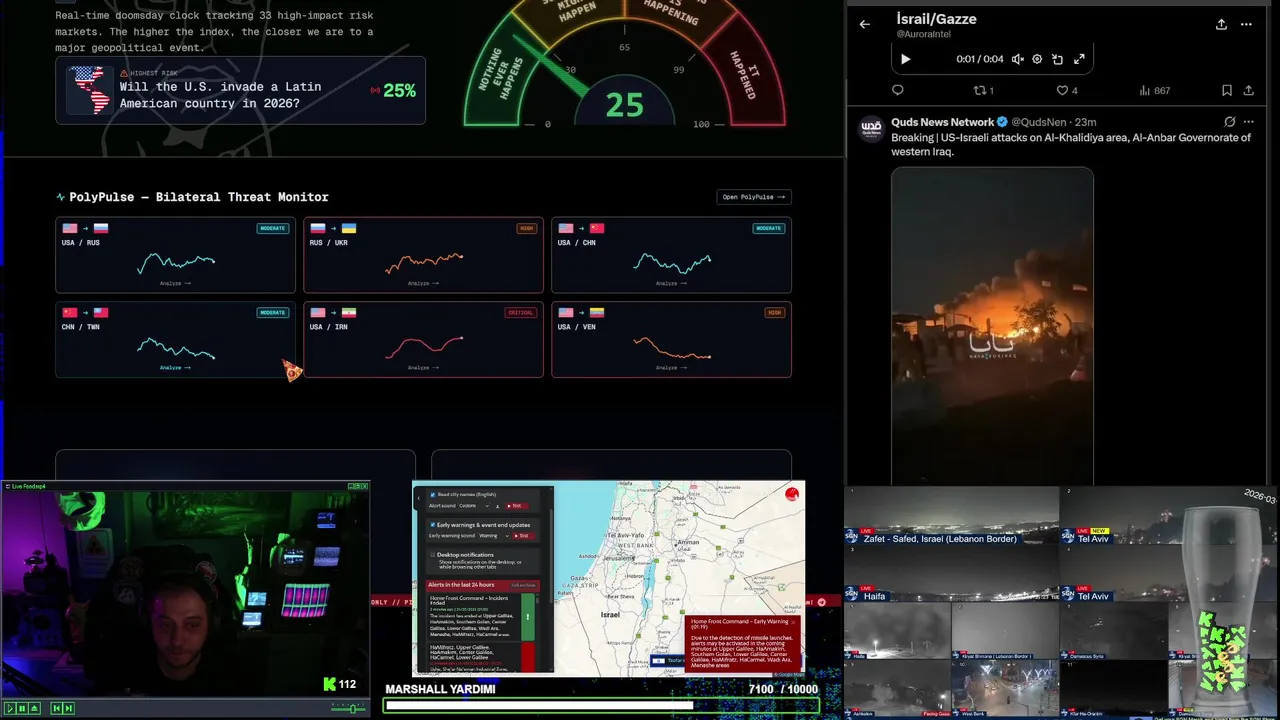The width and height of the screenshot is (1280, 720).
Task: Click Test next to Alert sound
Action: 516,506
